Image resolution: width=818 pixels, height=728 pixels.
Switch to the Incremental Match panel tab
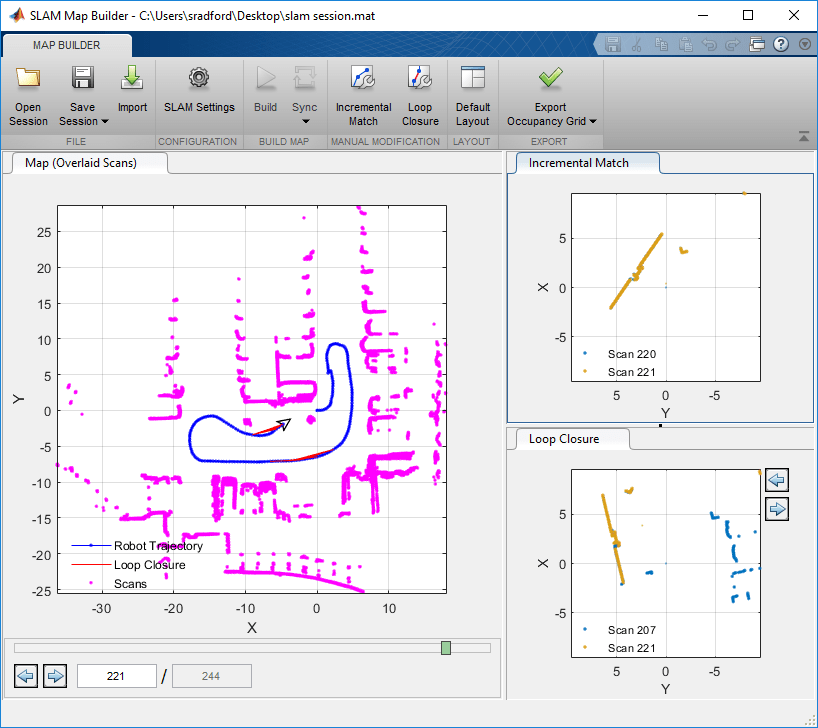tap(579, 163)
